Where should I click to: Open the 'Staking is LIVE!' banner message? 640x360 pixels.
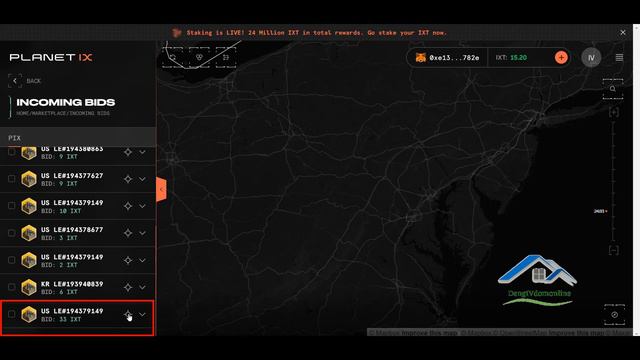(x=317, y=33)
